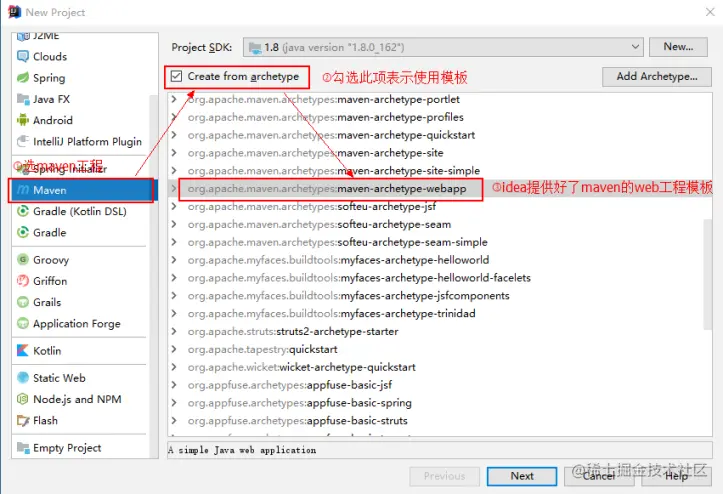Select maven-archetype-profiles archetype
The image size is (723, 494).
coord(326,117)
